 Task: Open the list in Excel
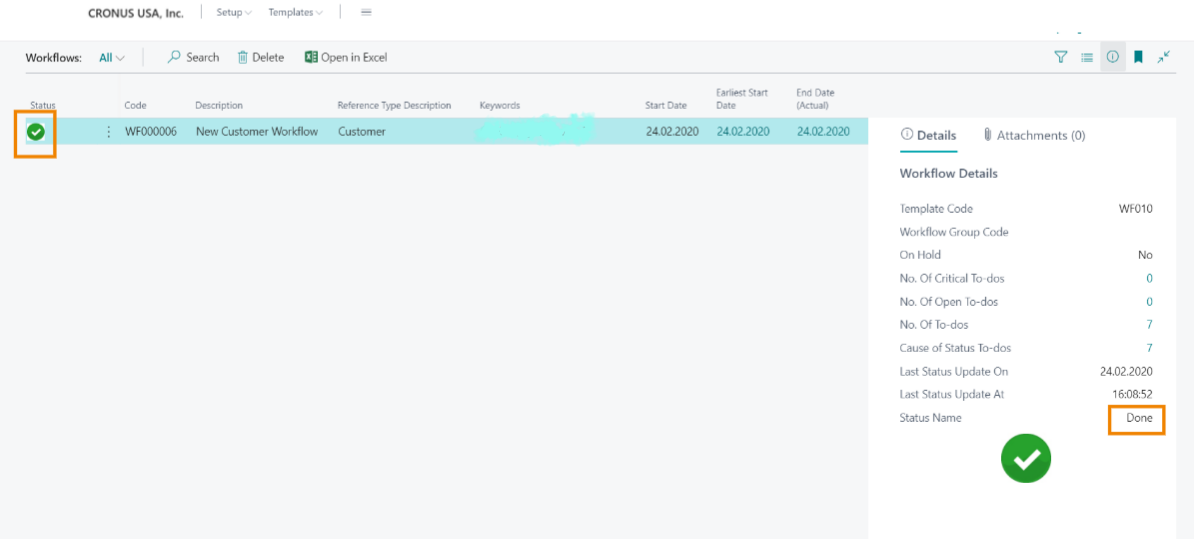[x=346, y=58]
